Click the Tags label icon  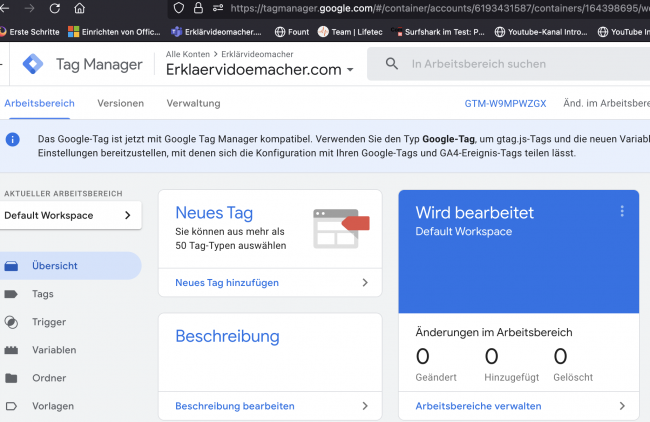pyautogui.click(x=11, y=294)
